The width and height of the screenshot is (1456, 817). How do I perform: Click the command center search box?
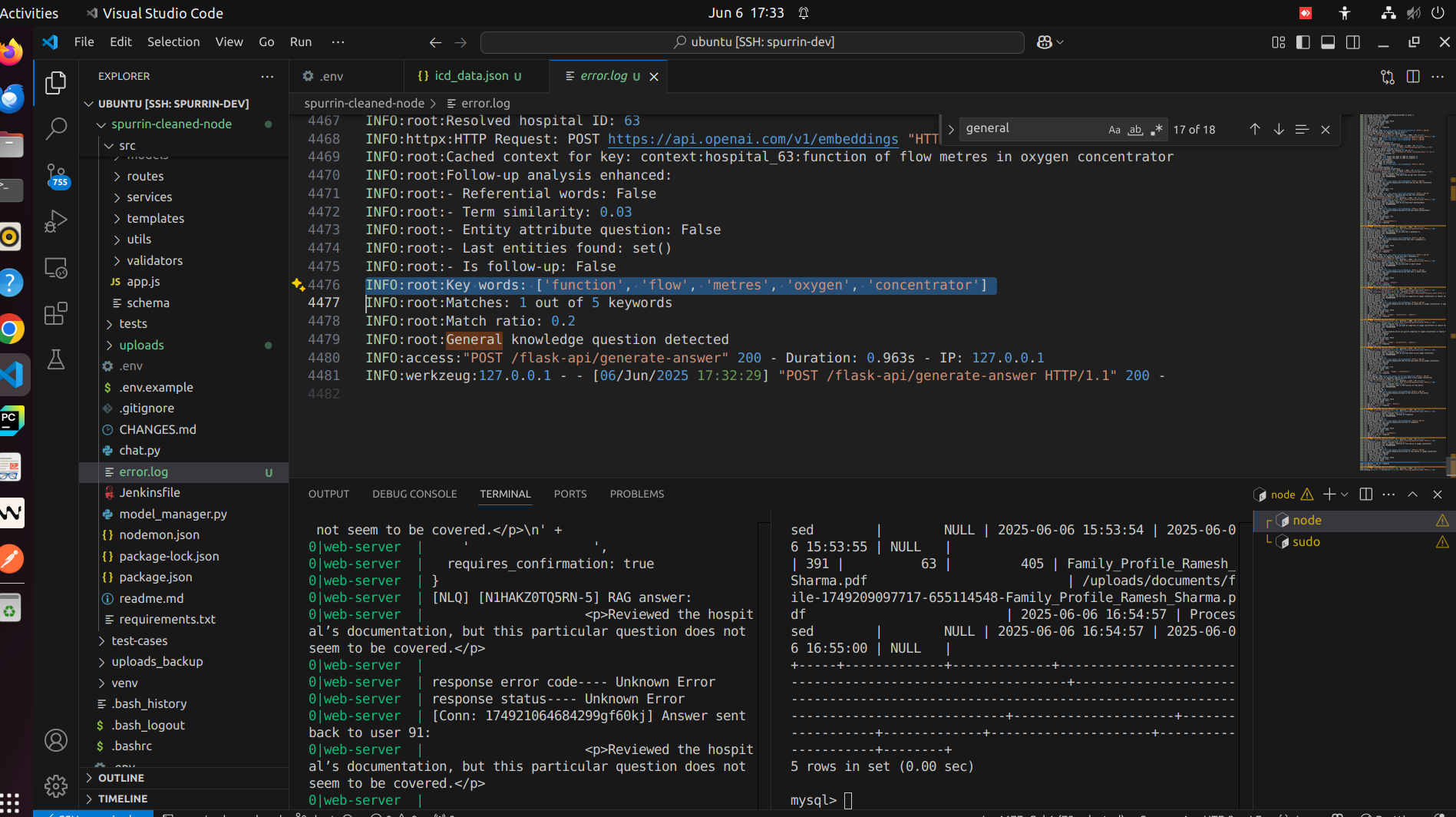[x=752, y=42]
